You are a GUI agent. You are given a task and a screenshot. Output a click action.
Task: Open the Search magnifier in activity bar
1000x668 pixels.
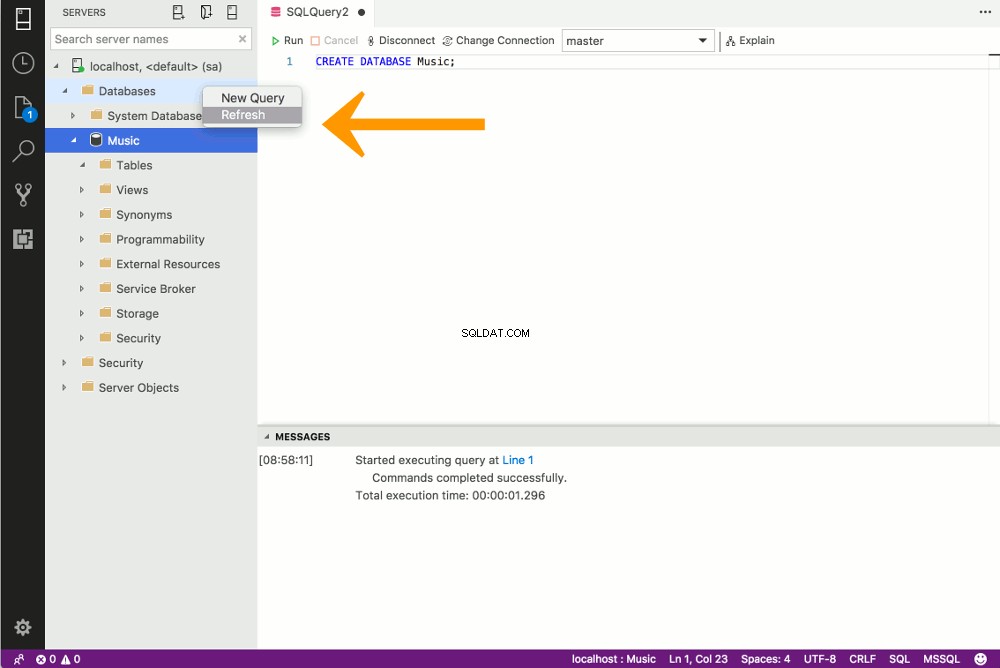(x=23, y=151)
